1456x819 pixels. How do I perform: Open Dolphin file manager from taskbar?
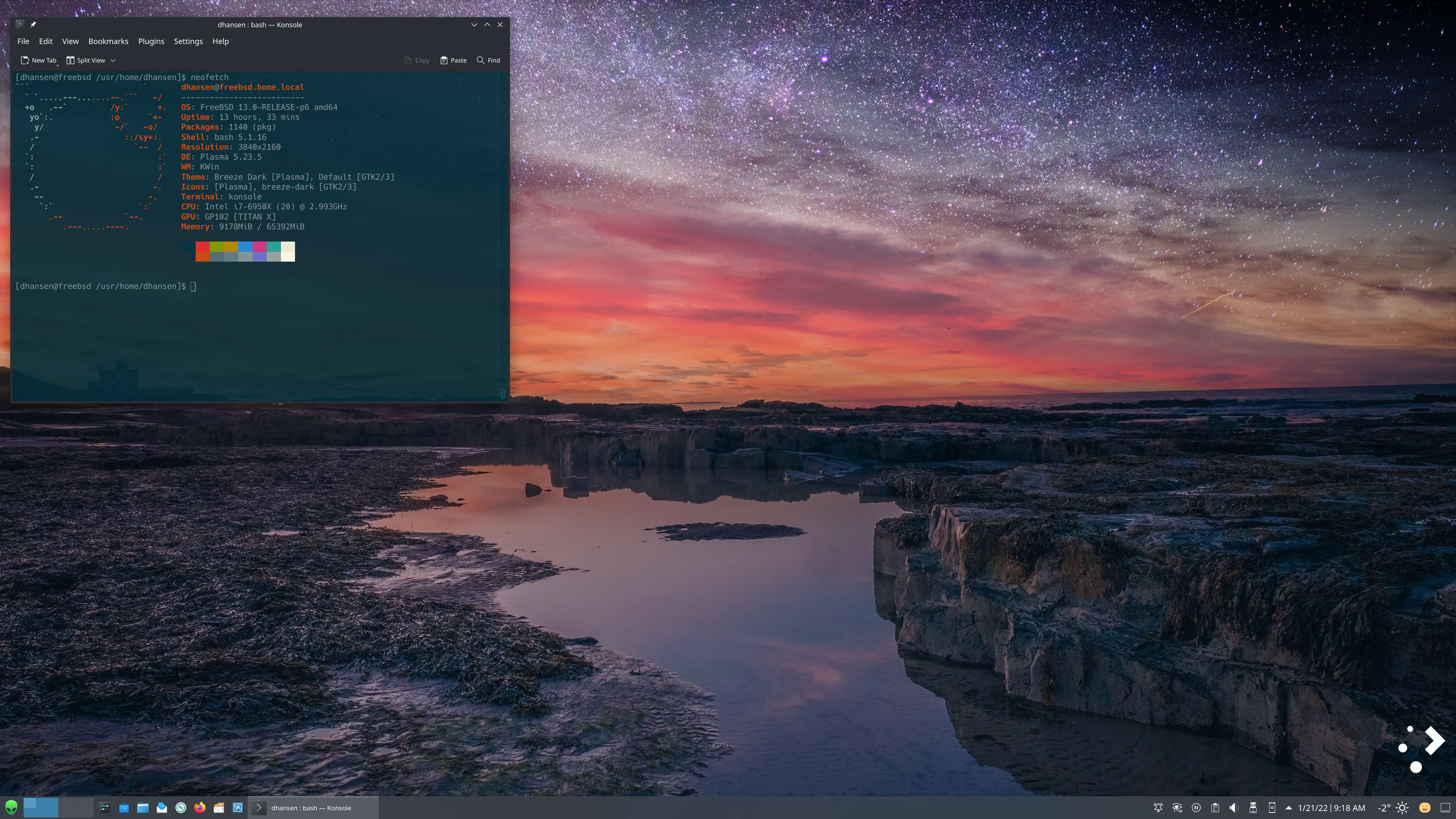pyautogui.click(x=143, y=808)
